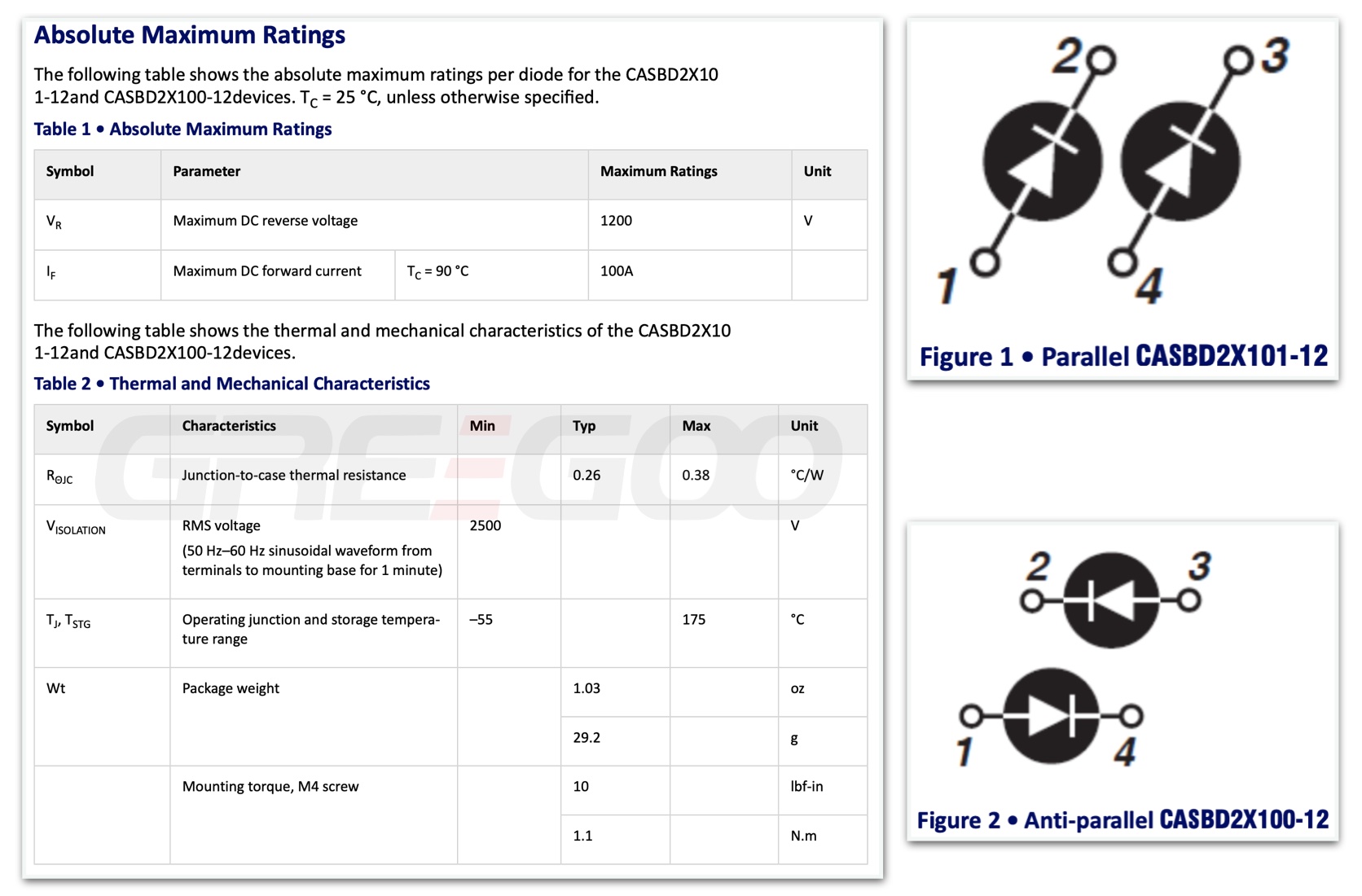Screen dimensions: 1362x896
Task: Click the RθJC symbol cell
Action: [102, 480]
